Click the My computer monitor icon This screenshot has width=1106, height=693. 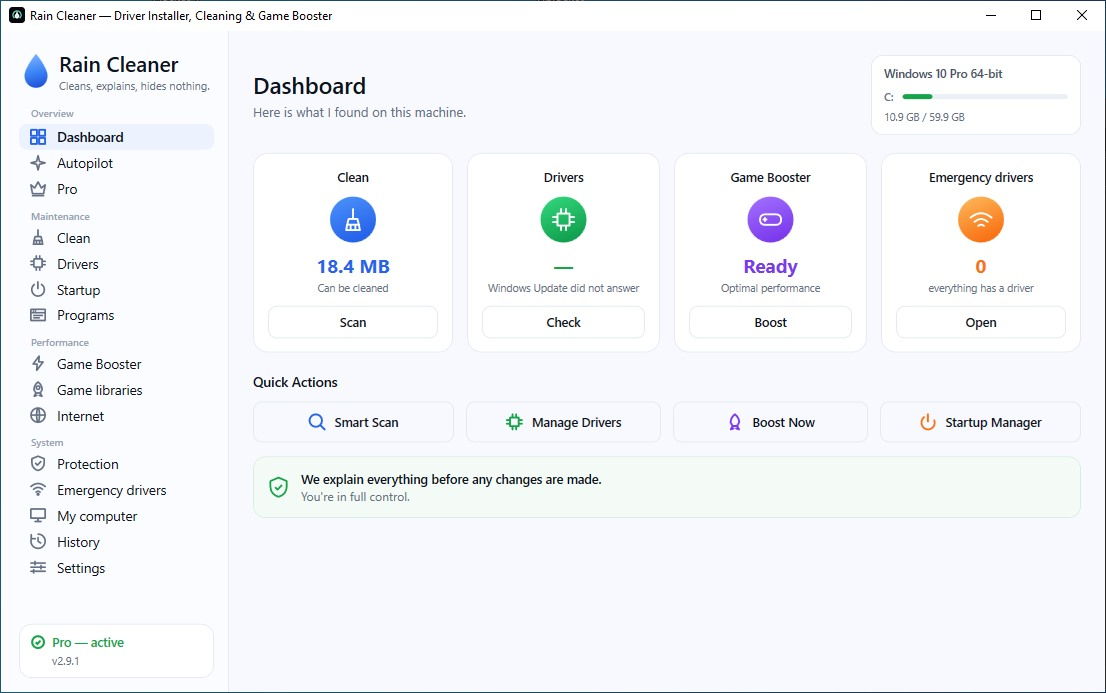pos(38,516)
